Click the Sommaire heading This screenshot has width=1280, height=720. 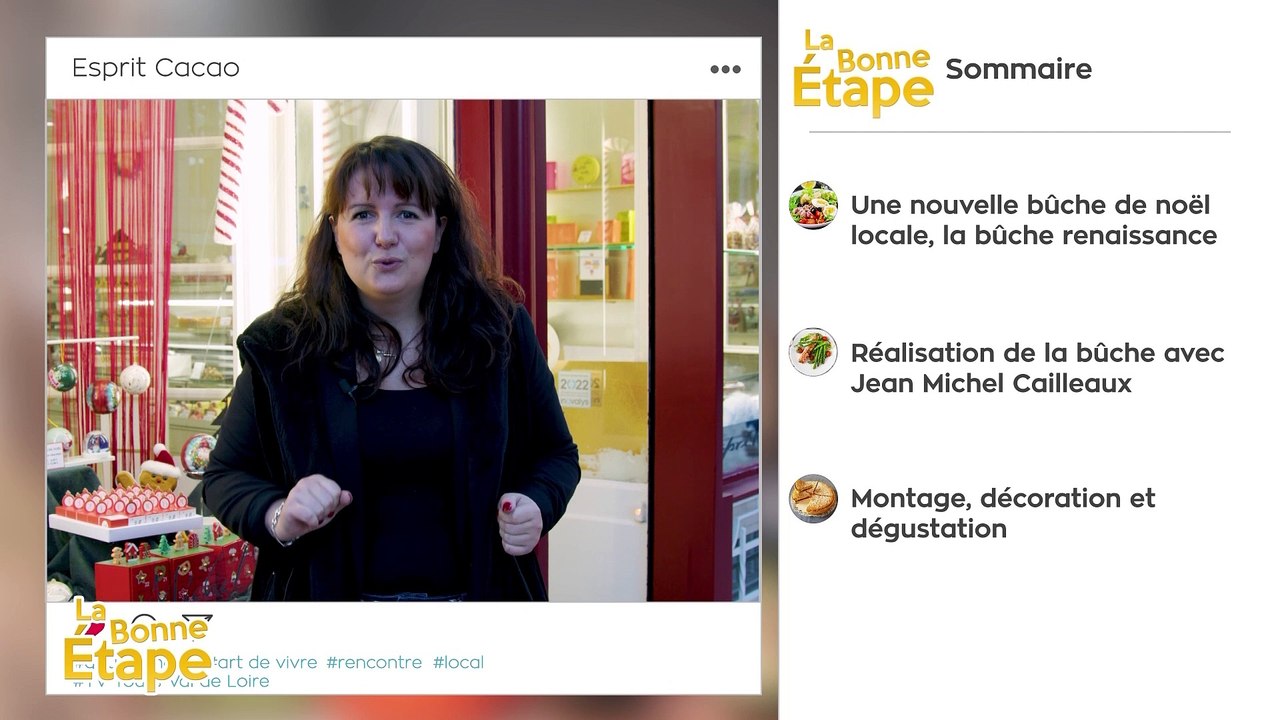1018,69
